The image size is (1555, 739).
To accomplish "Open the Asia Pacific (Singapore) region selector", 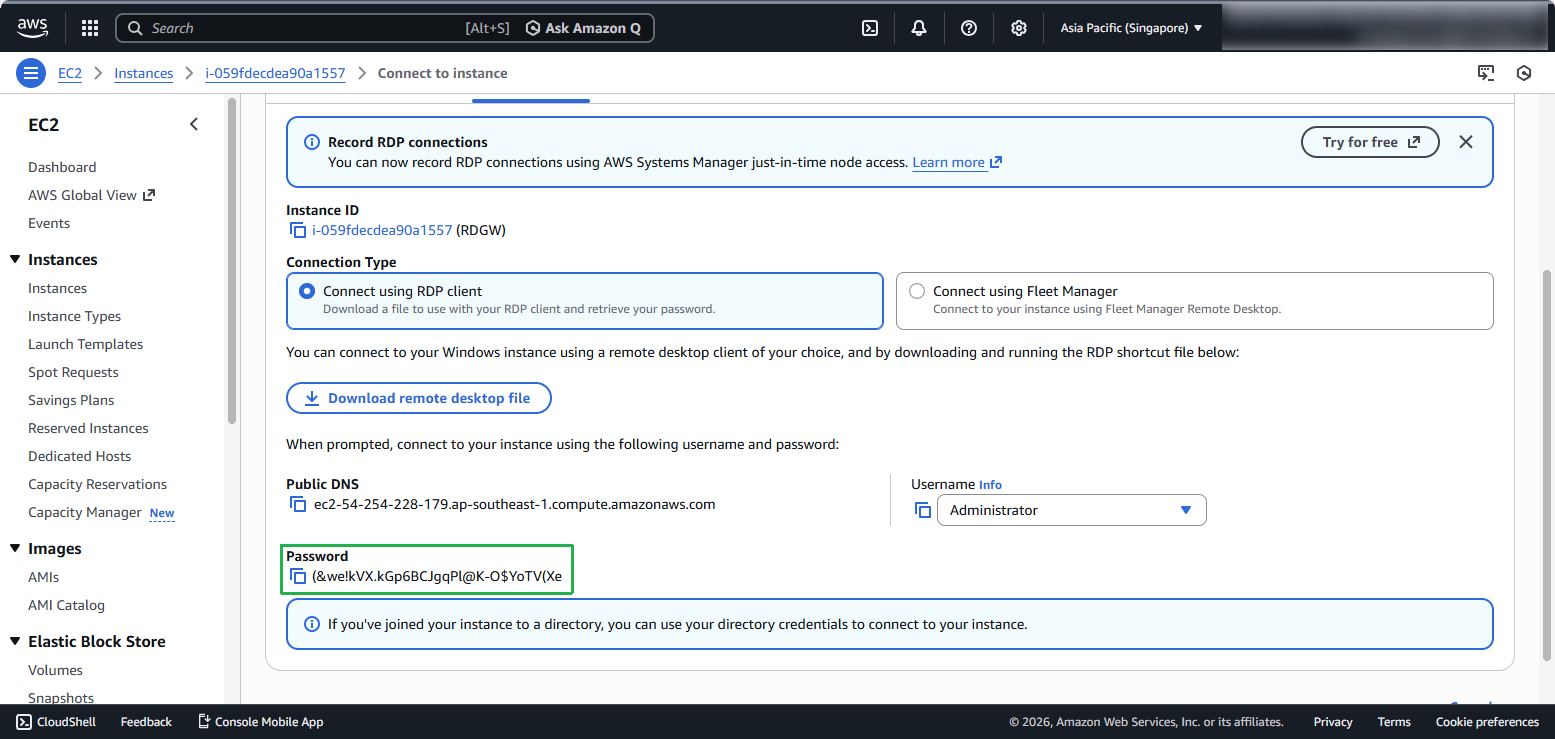I will point(1131,28).
